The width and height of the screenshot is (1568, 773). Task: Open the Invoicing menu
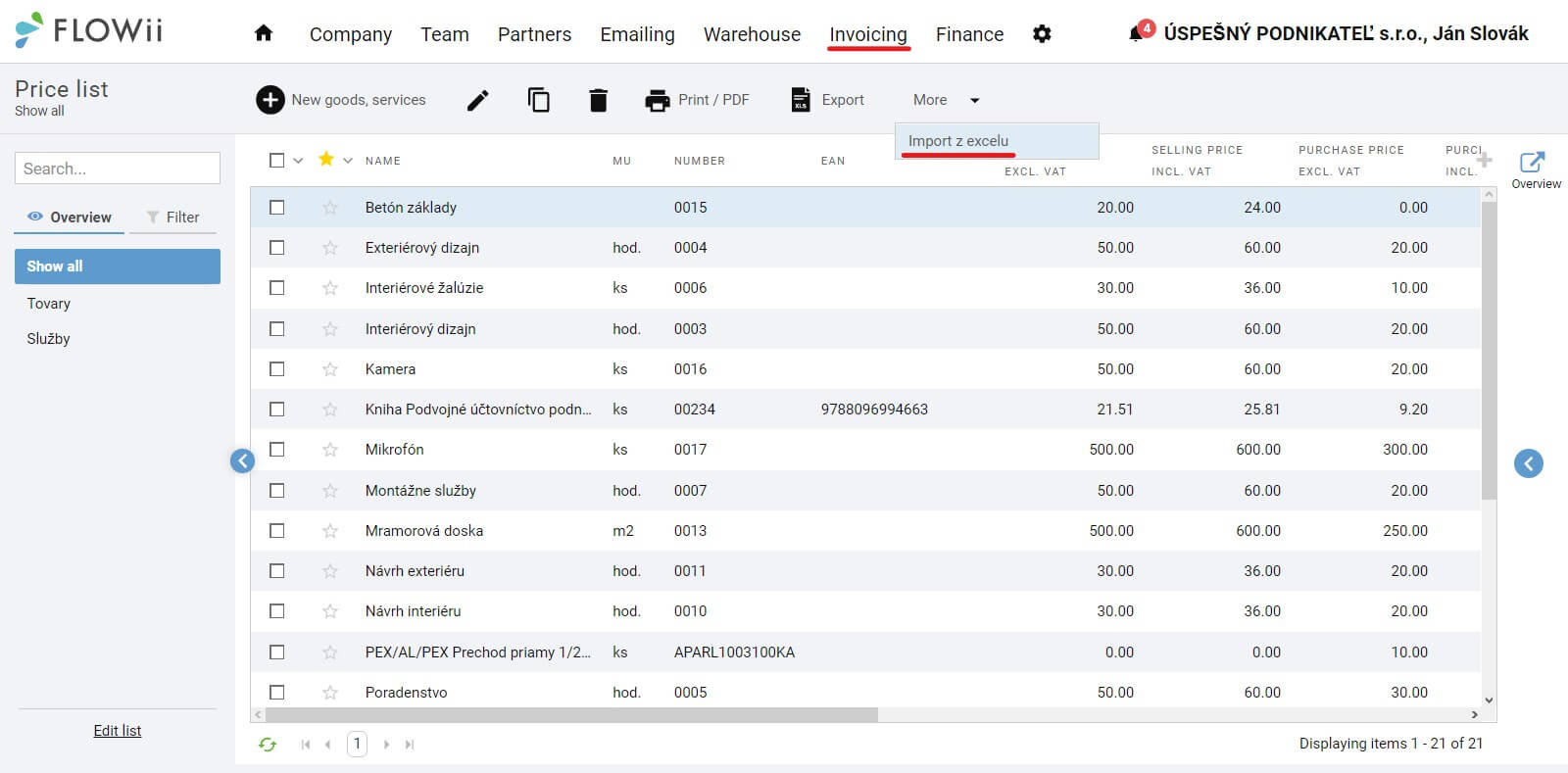click(868, 34)
